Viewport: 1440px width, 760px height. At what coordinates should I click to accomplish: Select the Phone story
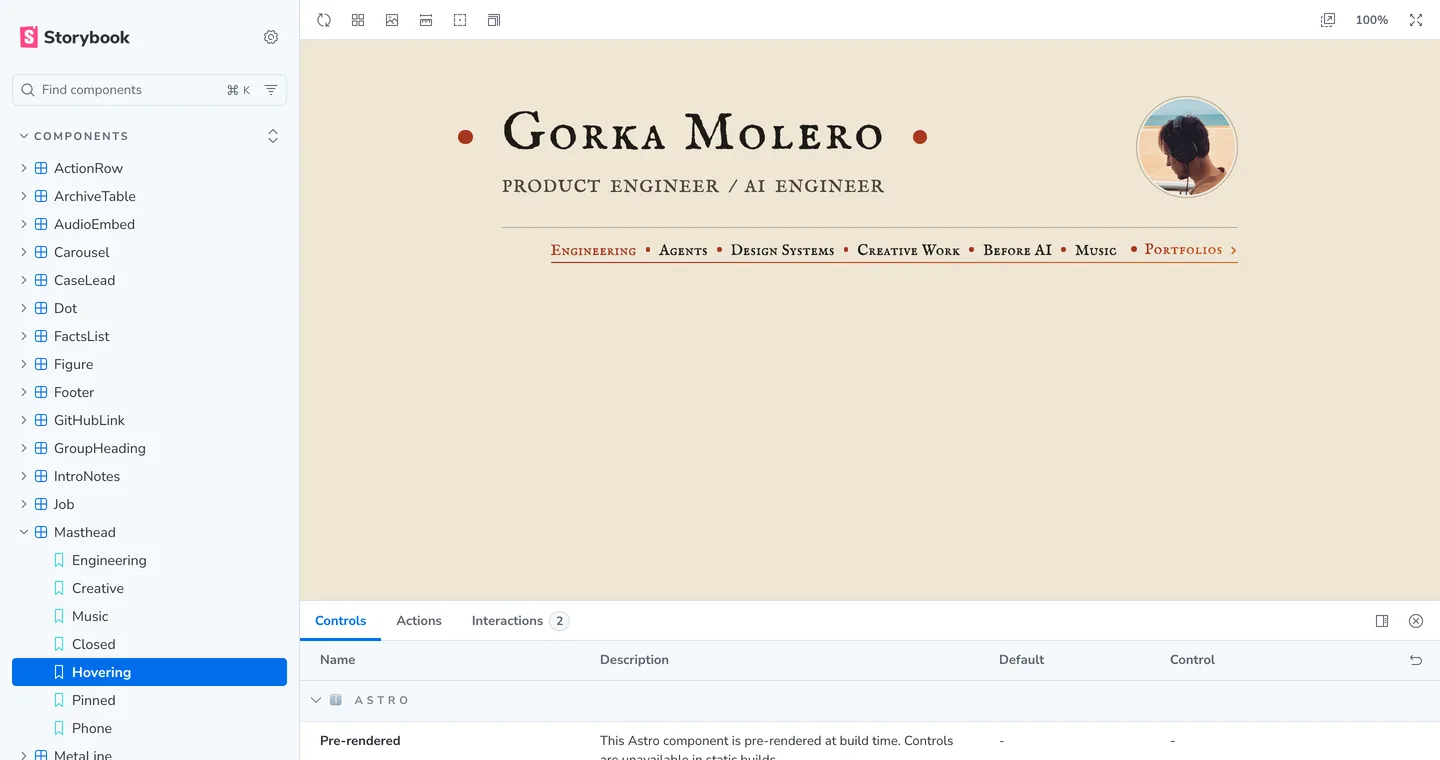point(91,728)
